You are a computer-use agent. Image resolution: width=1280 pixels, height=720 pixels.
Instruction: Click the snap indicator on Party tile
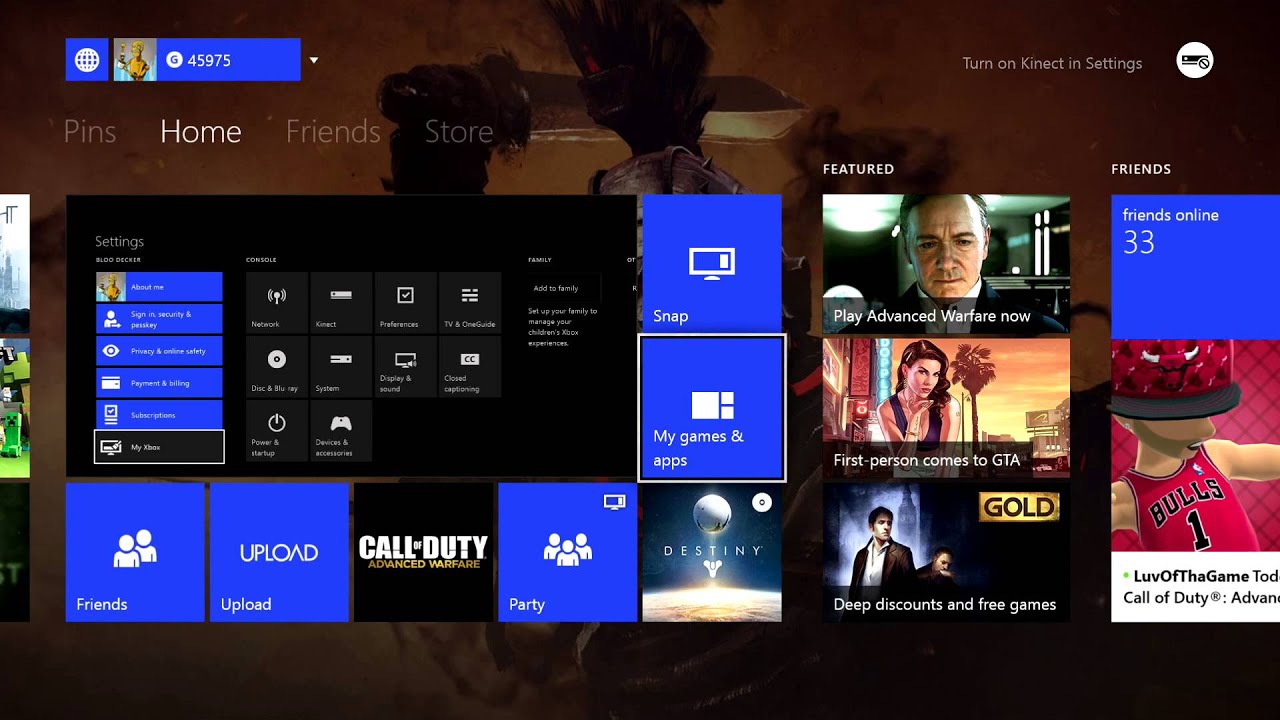click(615, 502)
